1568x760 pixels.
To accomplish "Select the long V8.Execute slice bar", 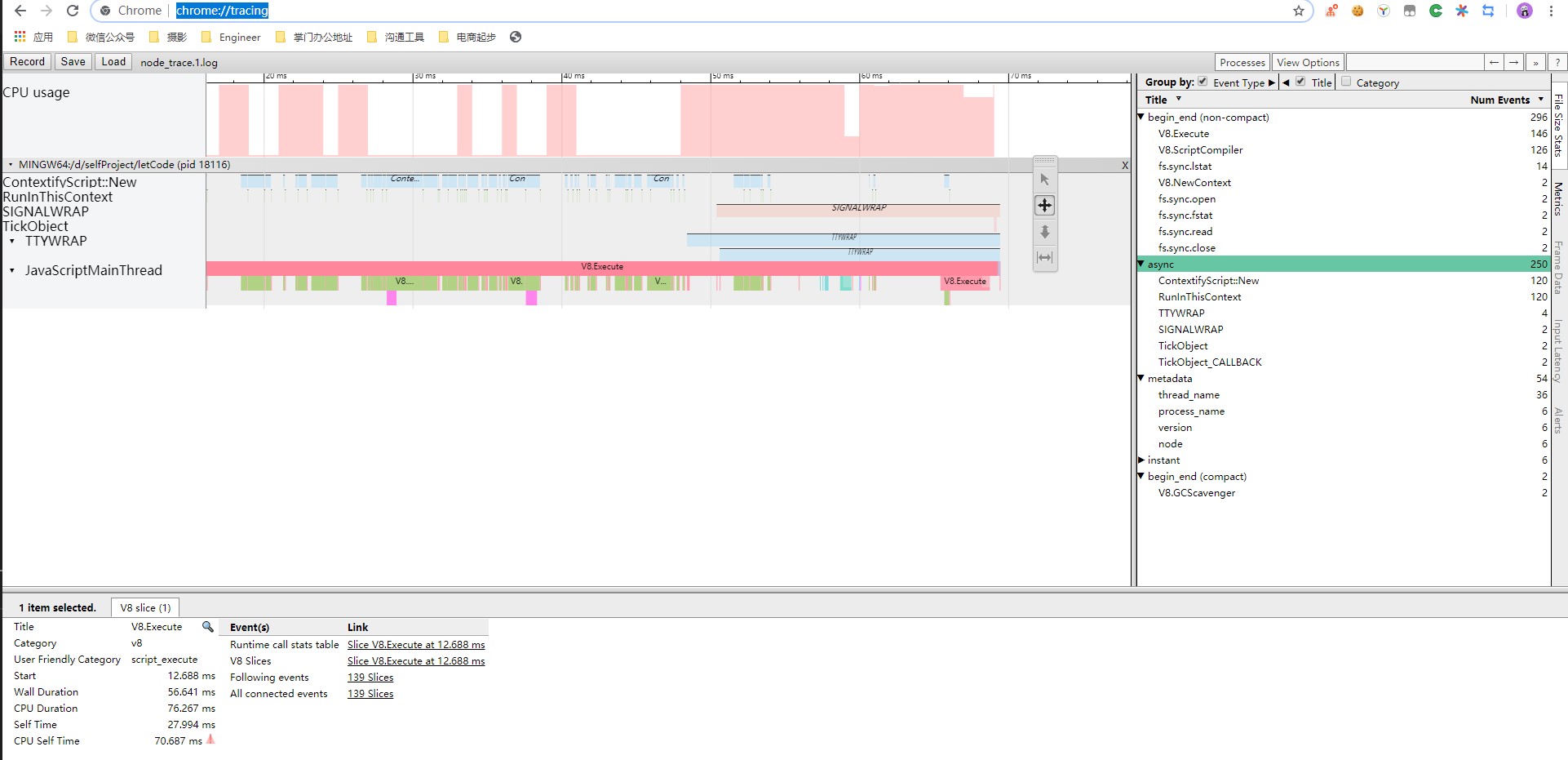I will tap(602, 268).
